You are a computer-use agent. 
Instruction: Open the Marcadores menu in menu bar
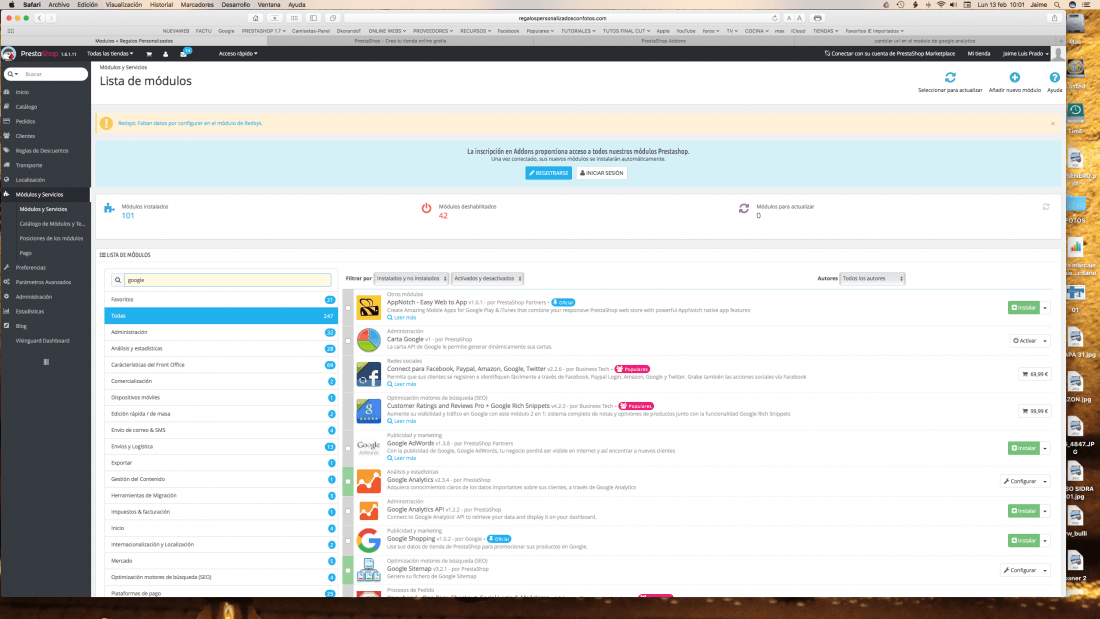197,5
